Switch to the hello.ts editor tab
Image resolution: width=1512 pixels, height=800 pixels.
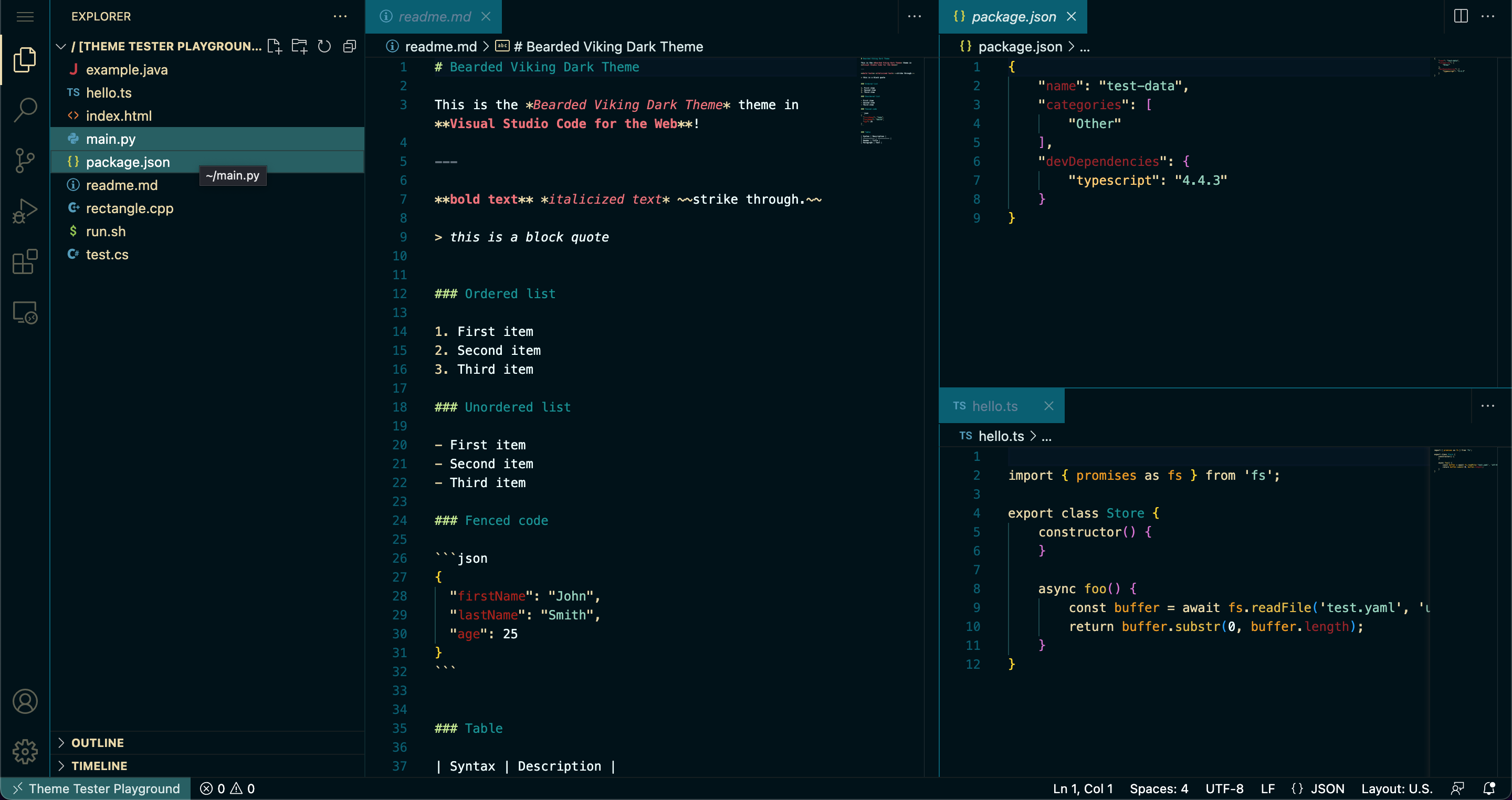point(994,406)
